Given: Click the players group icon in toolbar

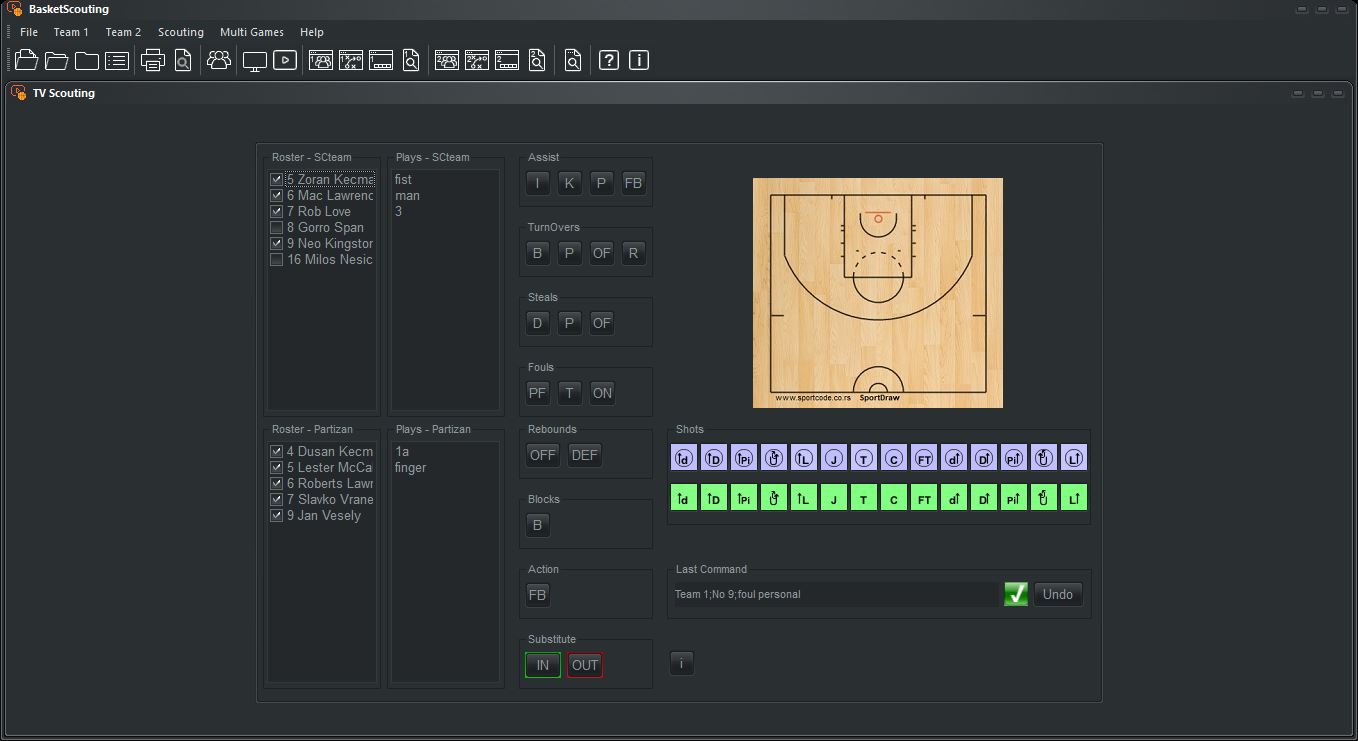Looking at the screenshot, I should (x=218, y=60).
